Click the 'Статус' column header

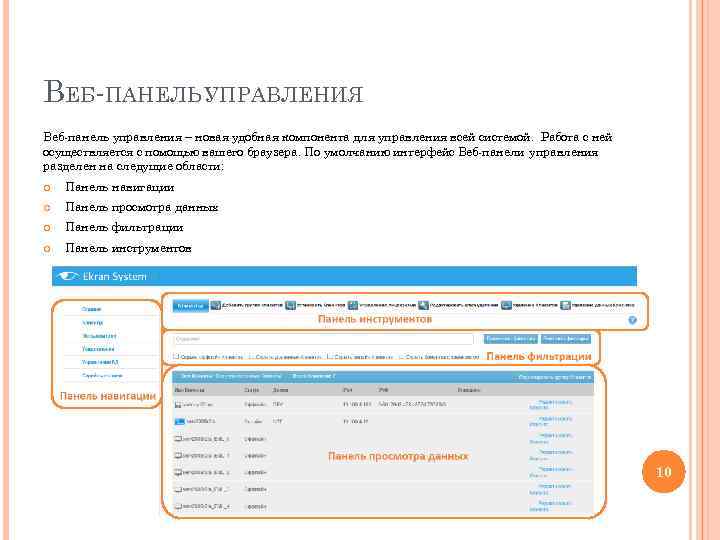(252, 390)
